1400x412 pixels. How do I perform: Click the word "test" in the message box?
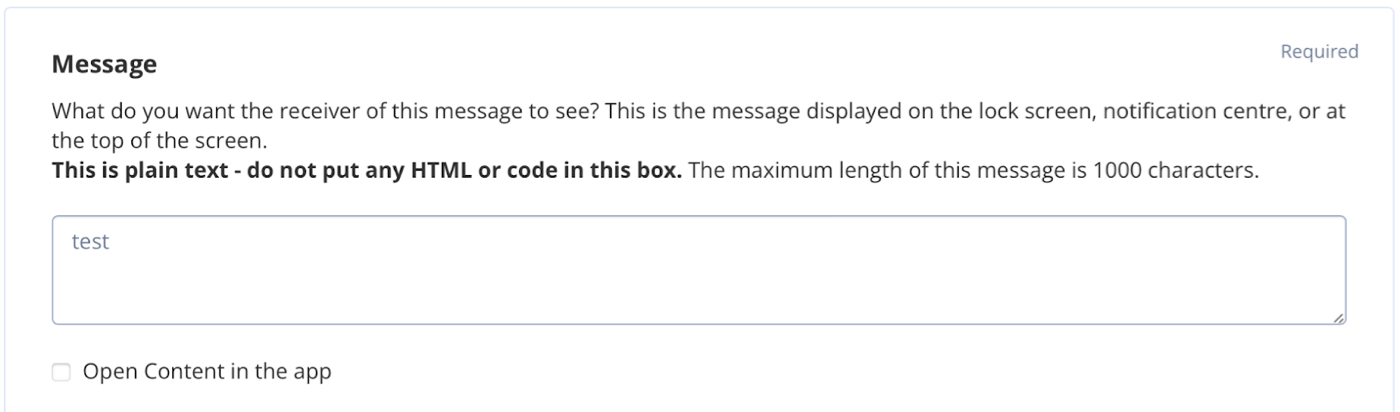(x=90, y=242)
